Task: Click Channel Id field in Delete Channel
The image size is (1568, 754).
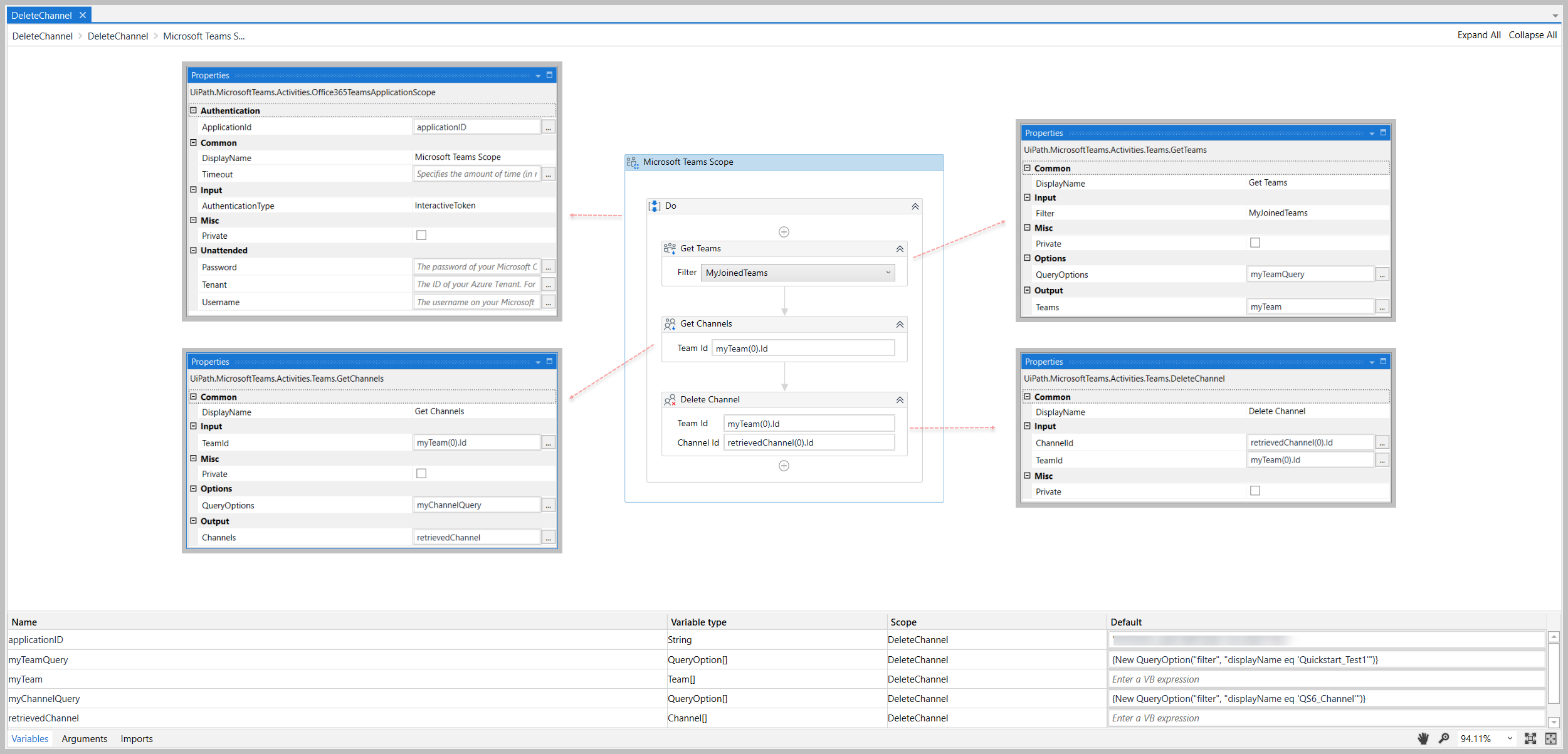Action: point(809,442)
